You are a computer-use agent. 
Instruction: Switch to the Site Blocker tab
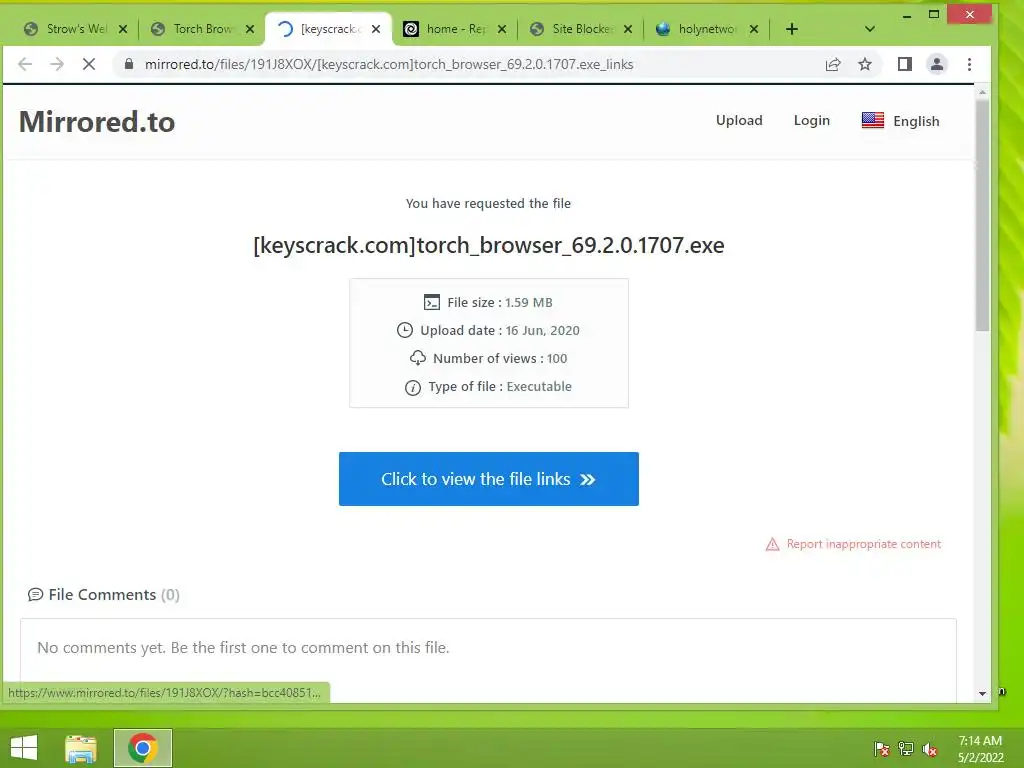[x=581, y=29]
